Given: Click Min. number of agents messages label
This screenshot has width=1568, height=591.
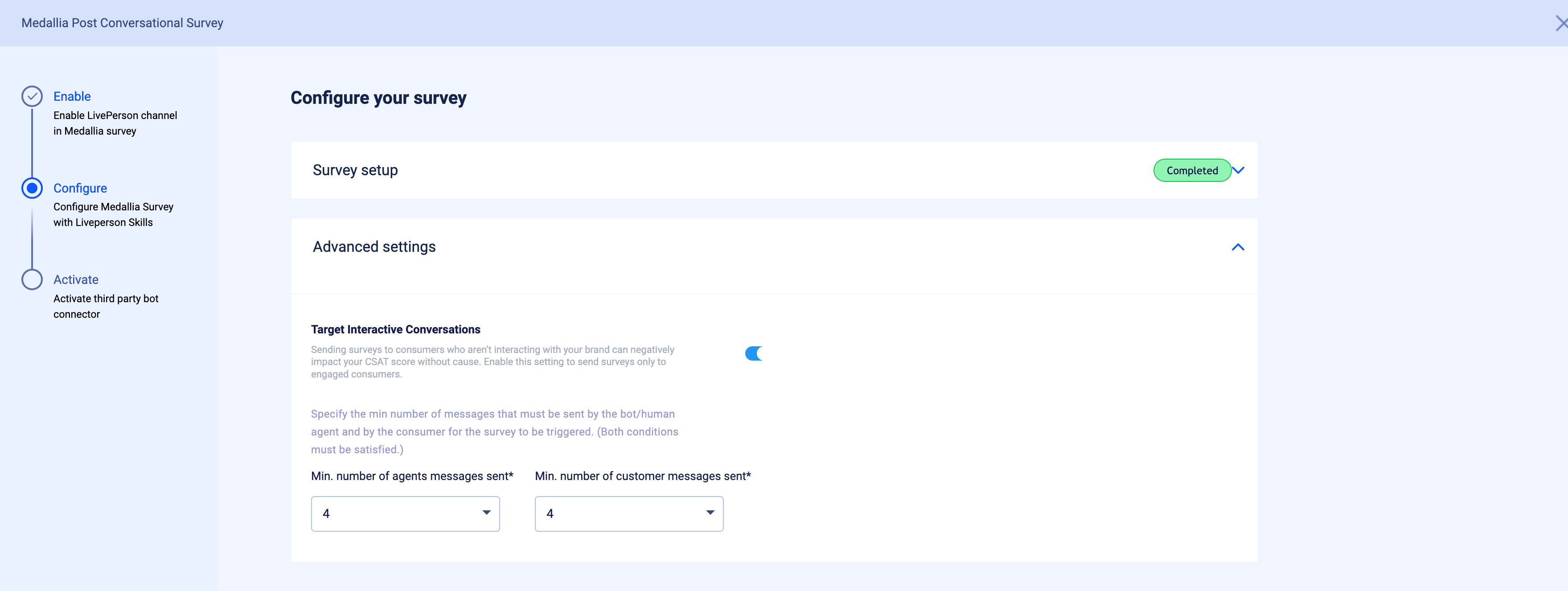Looking at the screenshot, I should coord(412,476).
